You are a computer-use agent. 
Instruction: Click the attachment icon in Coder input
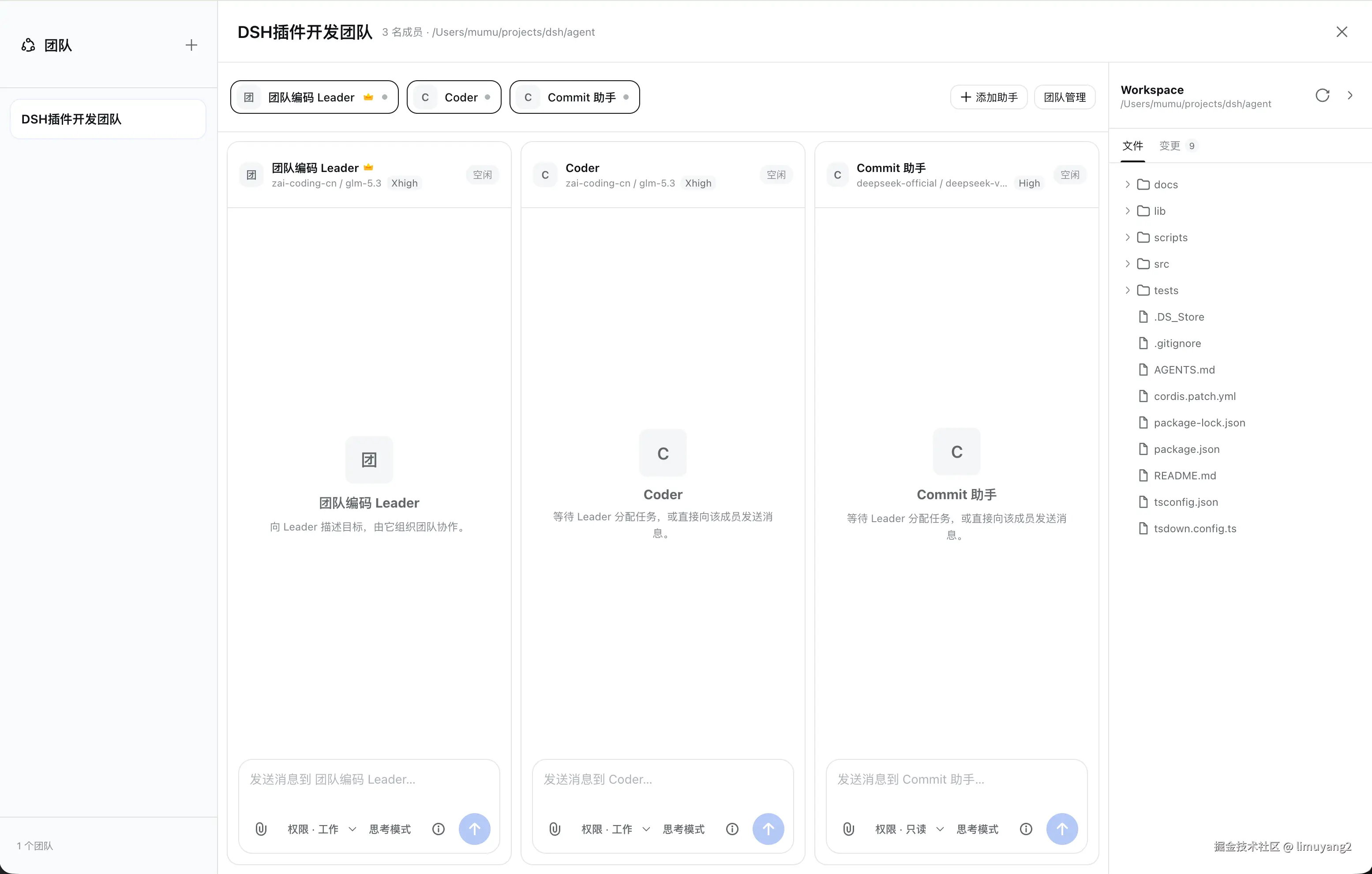point(555,829)
